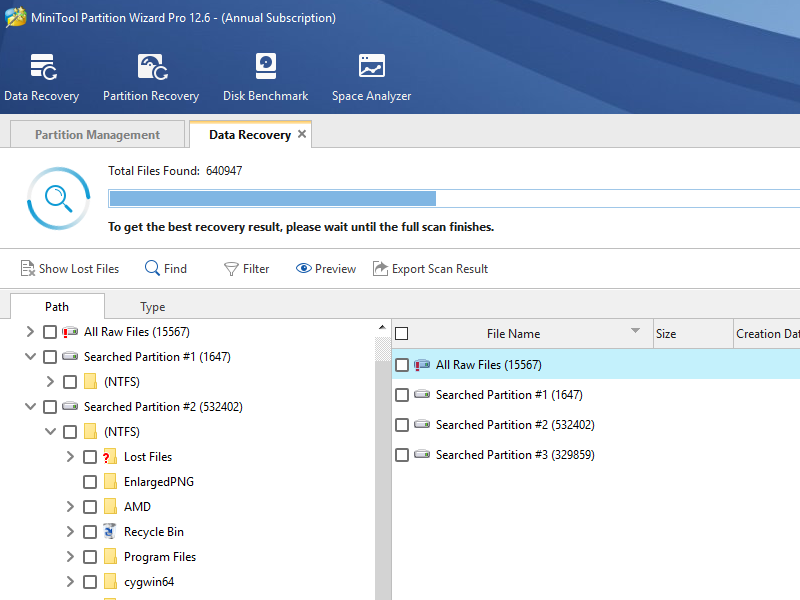The height and width of the screenshot is (600, 800).
Task: Click the Preview eye icon
Action: (x=304, y=269)
